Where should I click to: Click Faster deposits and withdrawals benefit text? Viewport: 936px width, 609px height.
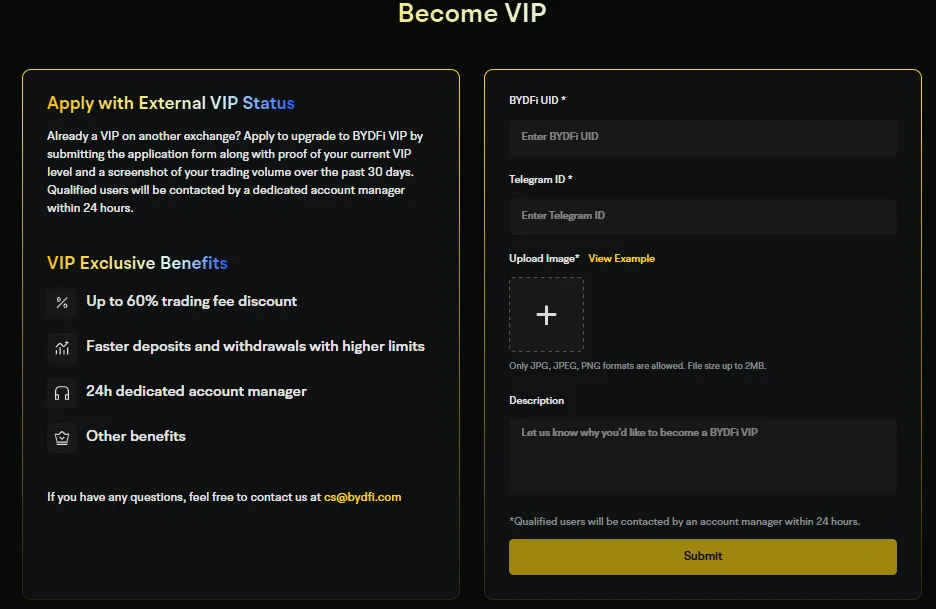click(x=255, y=346)
